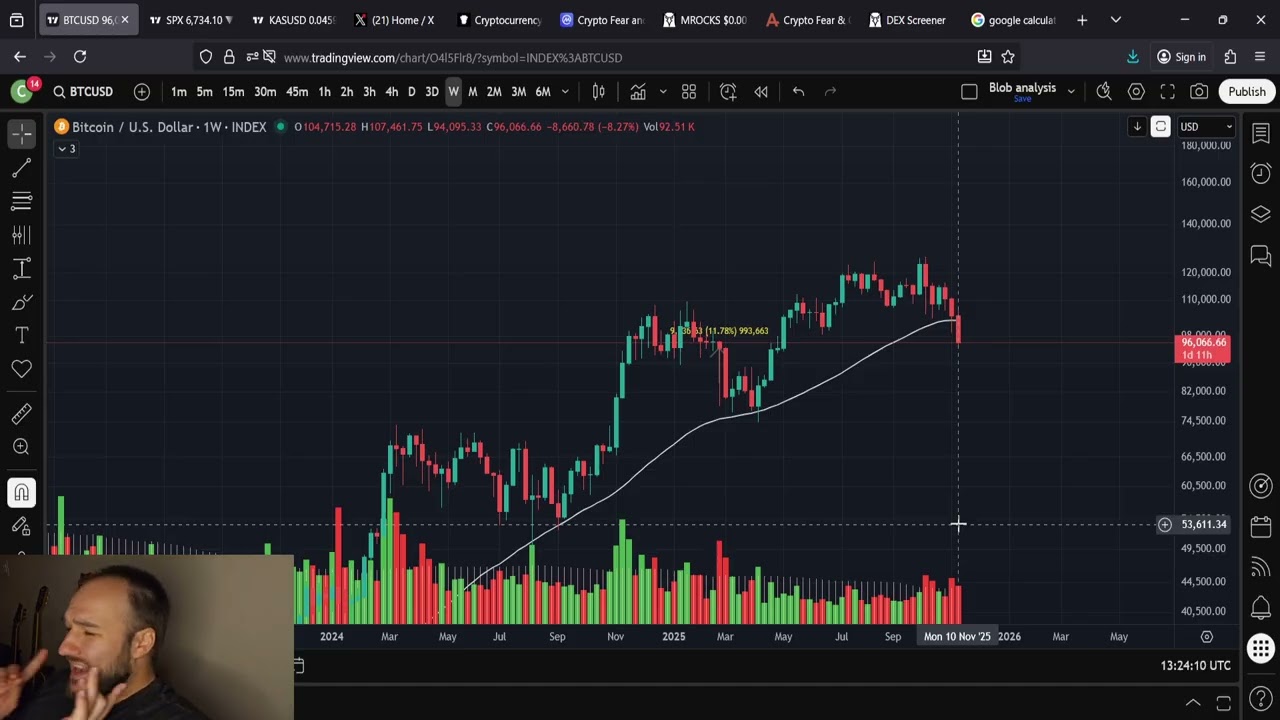The width and height of the screenshot is (1280, 720).
Task: Select the D daily timeframe
Action: point(411,92)
